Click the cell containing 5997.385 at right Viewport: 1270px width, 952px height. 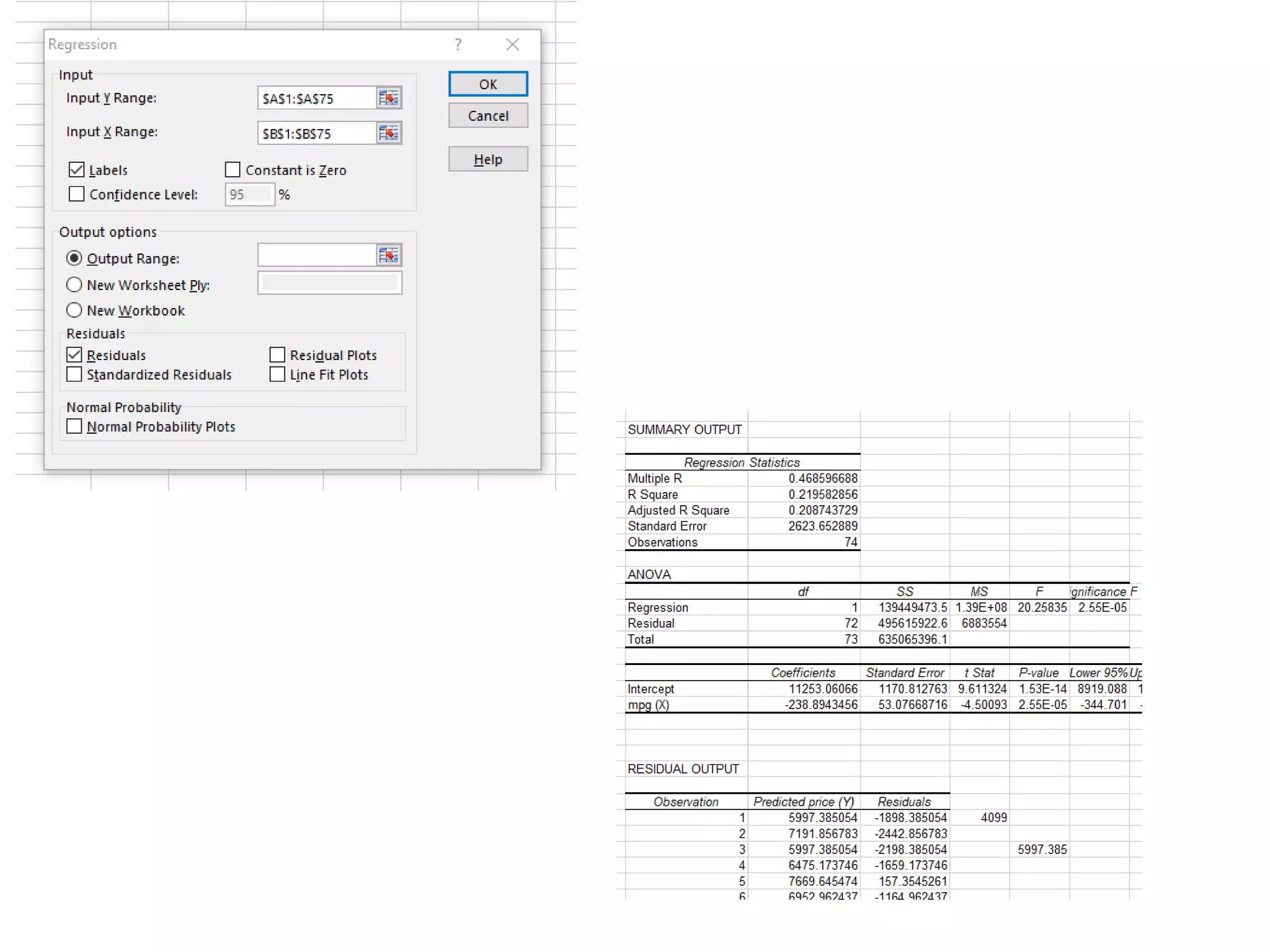[x=1039, y=850]
